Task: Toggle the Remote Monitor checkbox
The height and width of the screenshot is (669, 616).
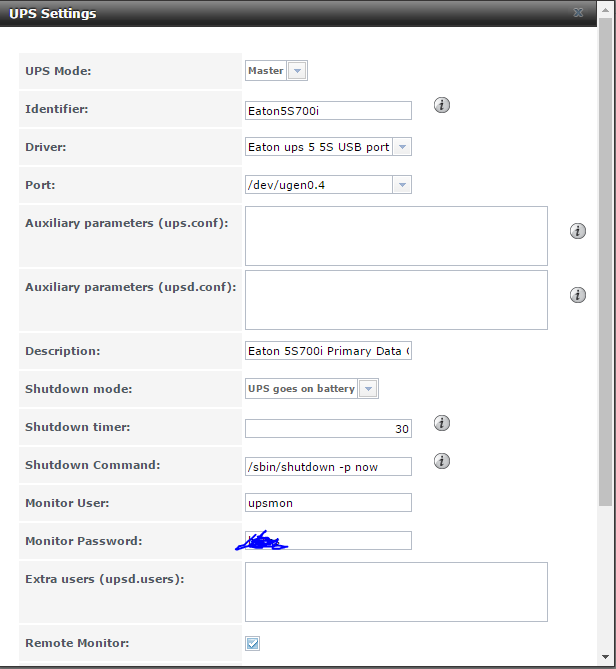Action: click(x=253, y=643)
